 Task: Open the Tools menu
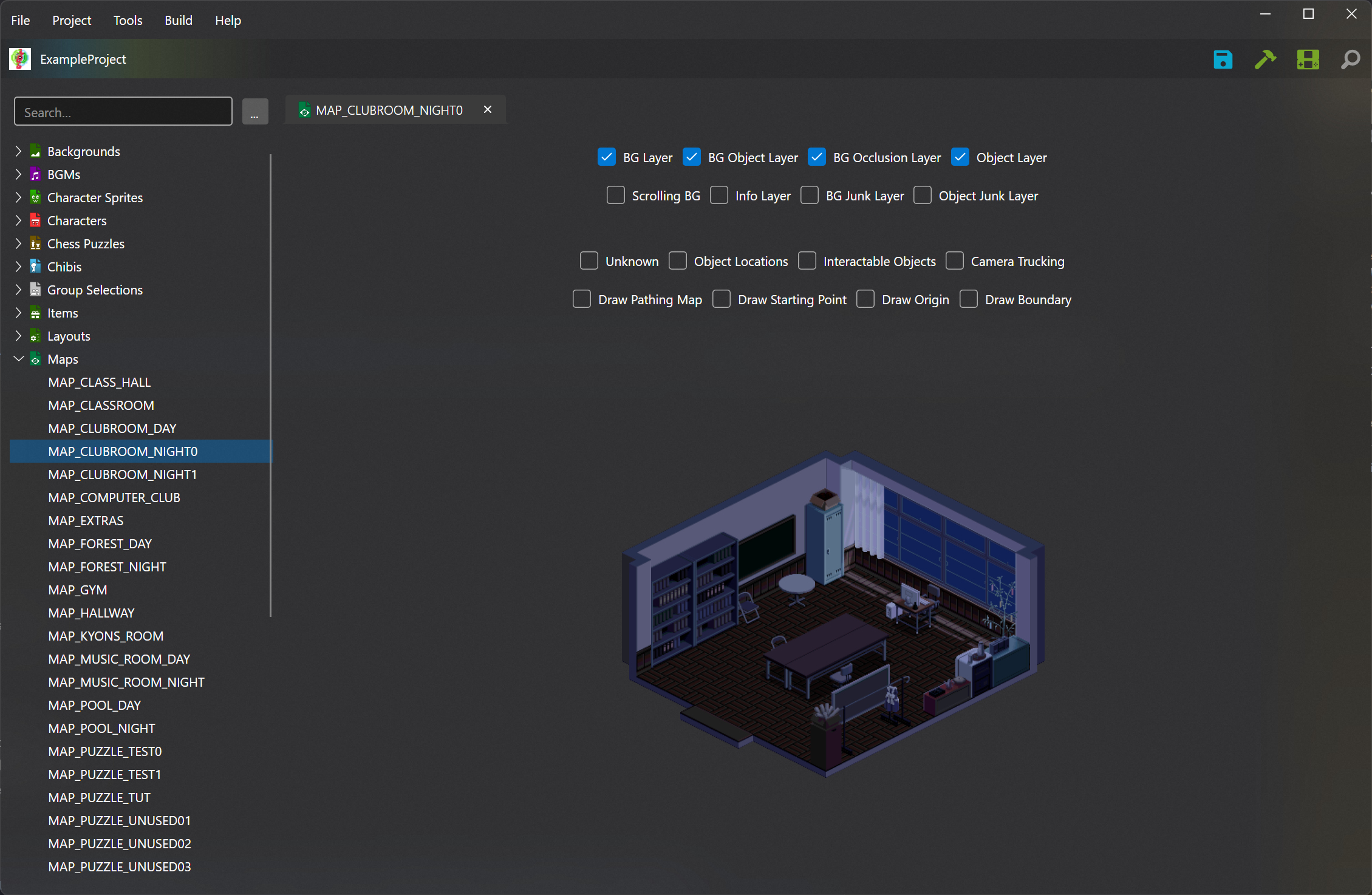[x=128, y=20]
